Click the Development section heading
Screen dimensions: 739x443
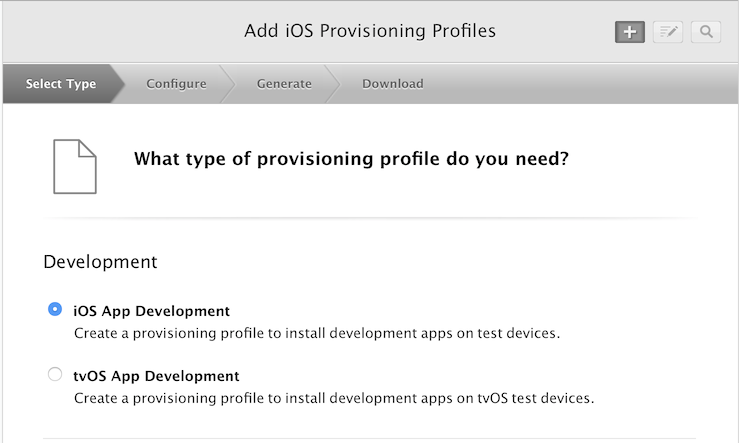[x=100, y=262]
